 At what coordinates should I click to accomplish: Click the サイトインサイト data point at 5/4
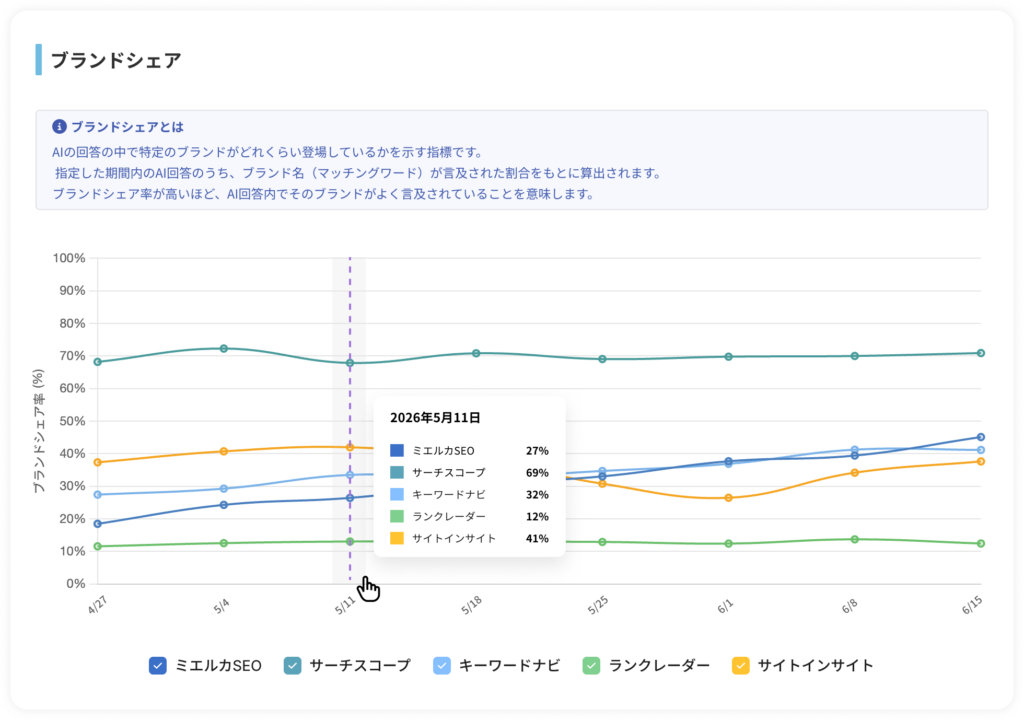[224, 451]
